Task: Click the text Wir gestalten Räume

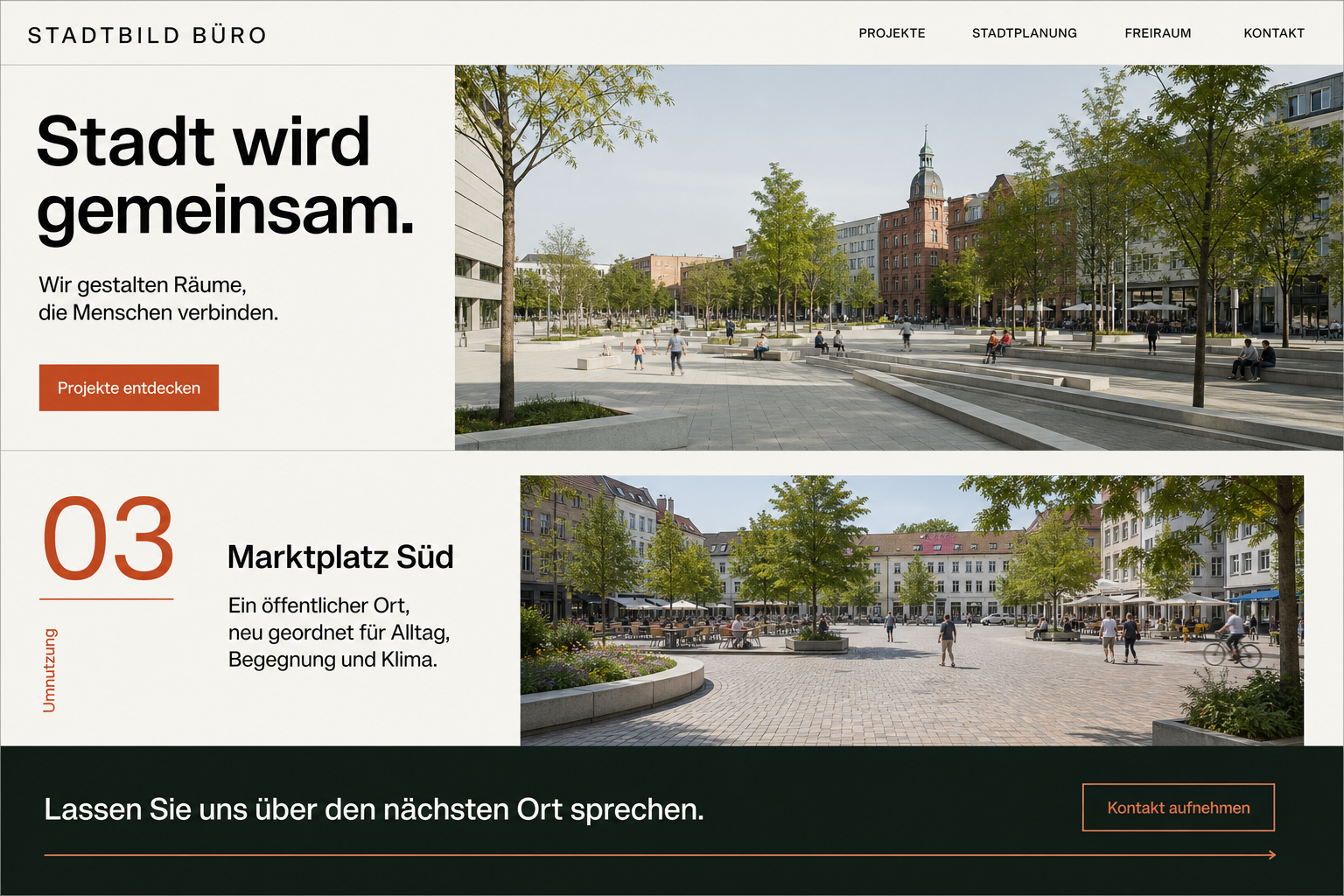Action: pos(143,285)
